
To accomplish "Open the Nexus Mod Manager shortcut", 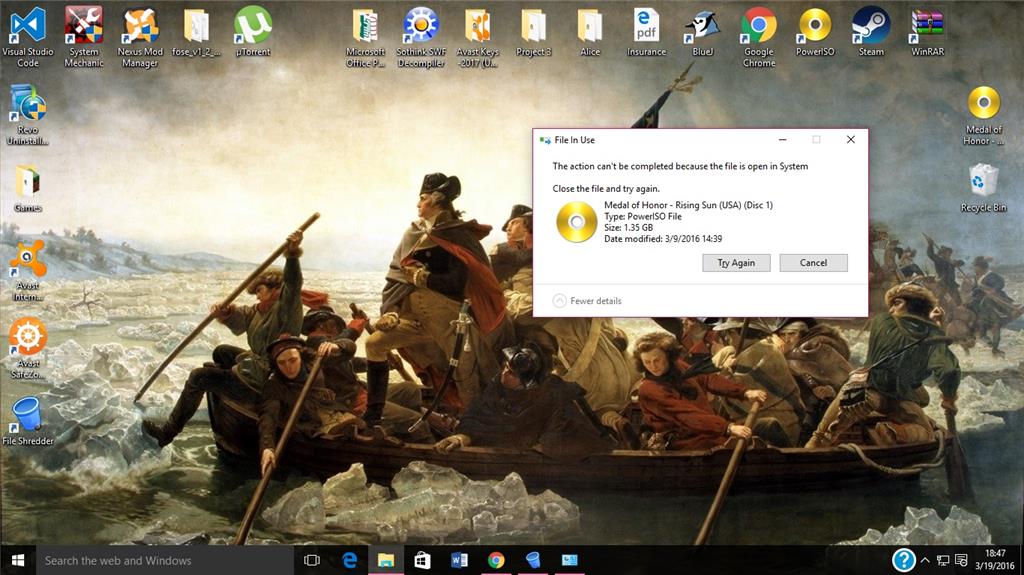I will (140, 36).
